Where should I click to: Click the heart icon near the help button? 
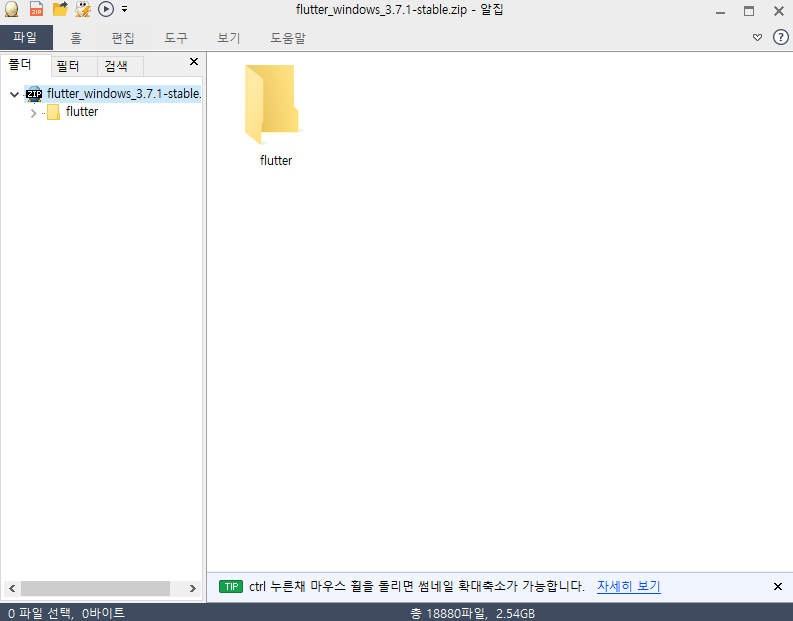point(757,37)
